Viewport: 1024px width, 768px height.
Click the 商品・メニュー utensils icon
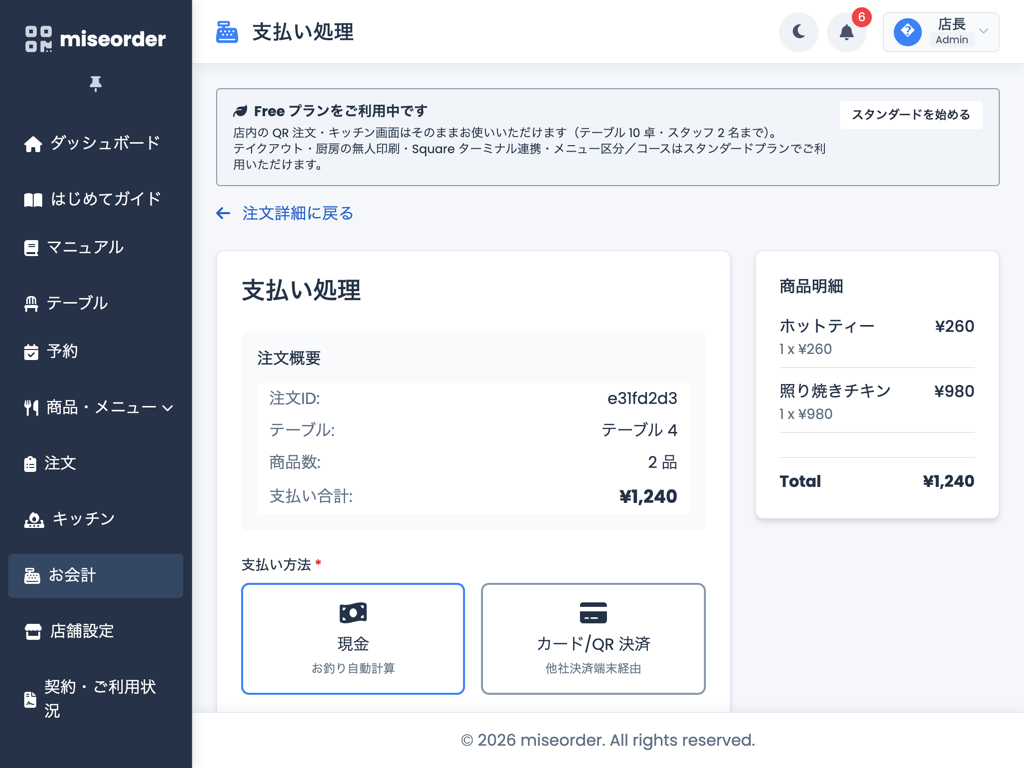pos(31,408)
